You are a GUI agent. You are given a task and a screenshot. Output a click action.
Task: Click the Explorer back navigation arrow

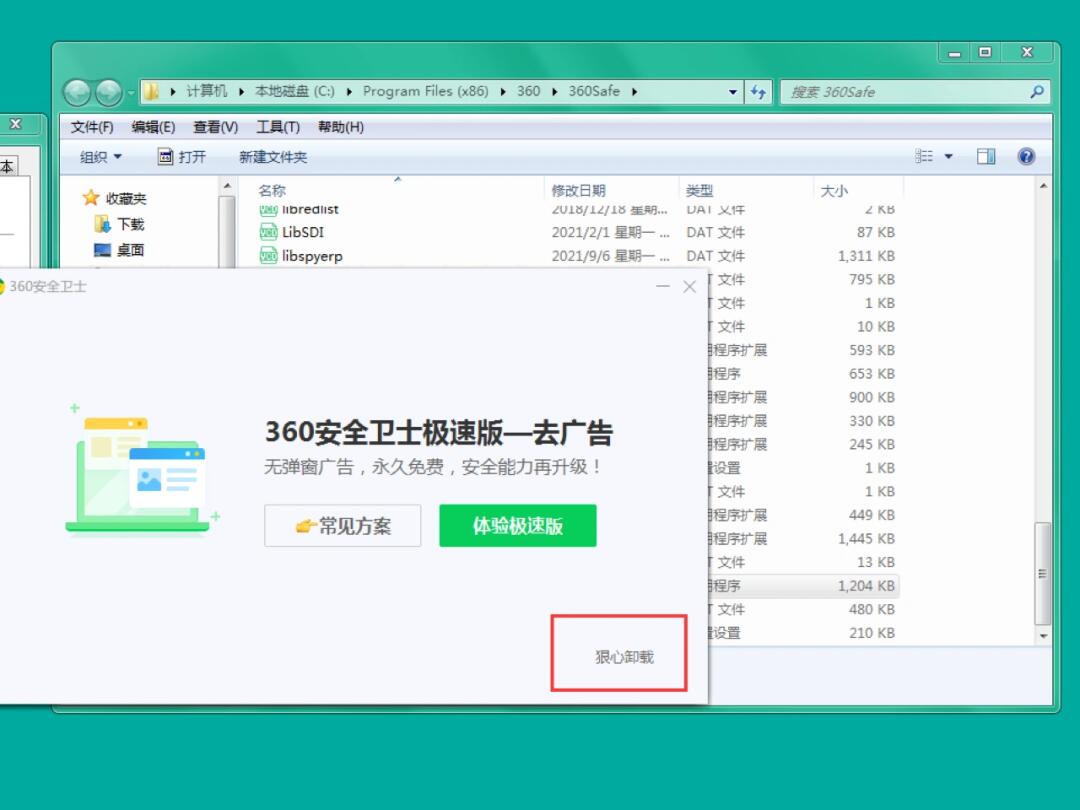[77, 93]
